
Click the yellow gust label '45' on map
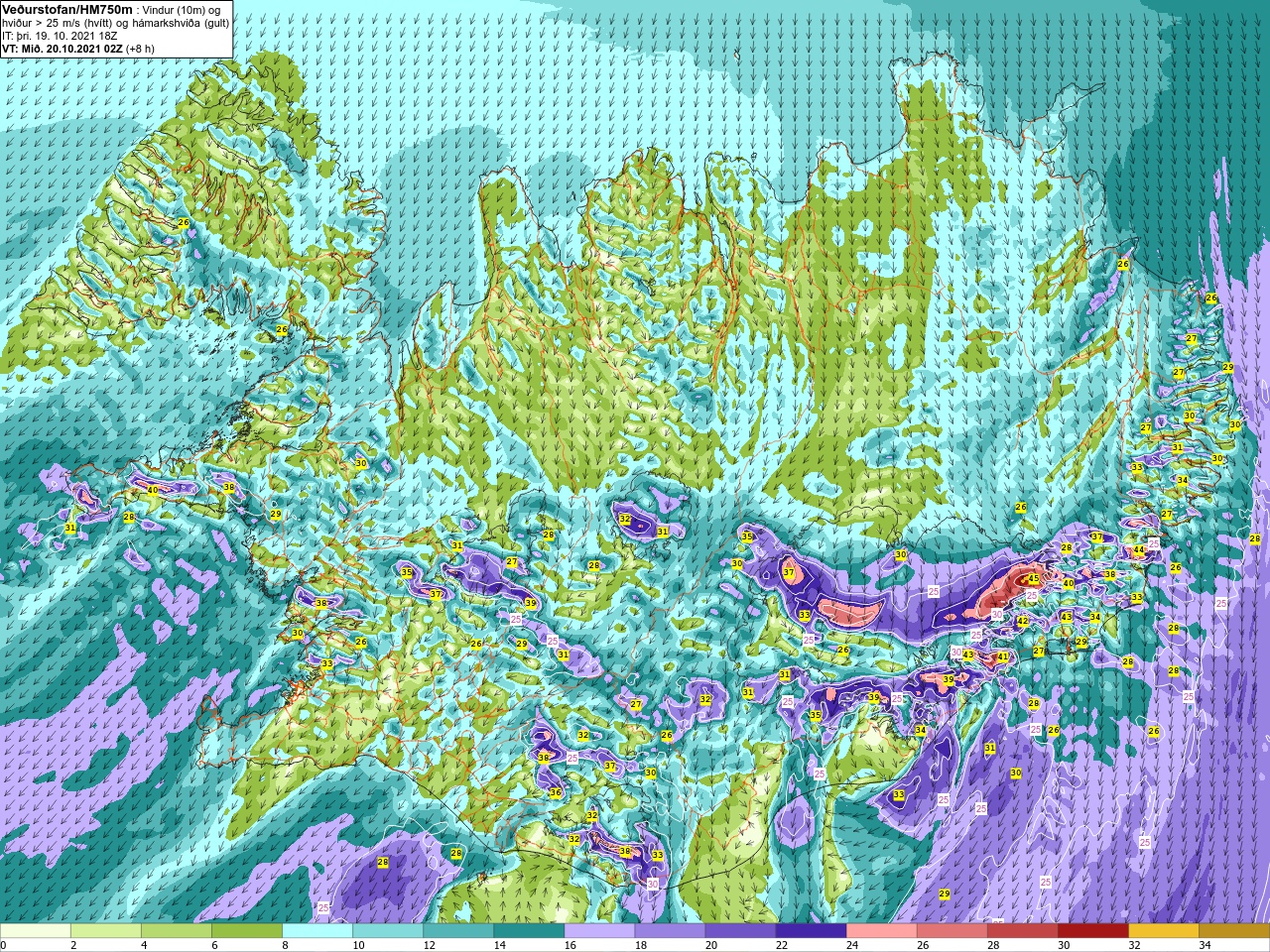1033,579
